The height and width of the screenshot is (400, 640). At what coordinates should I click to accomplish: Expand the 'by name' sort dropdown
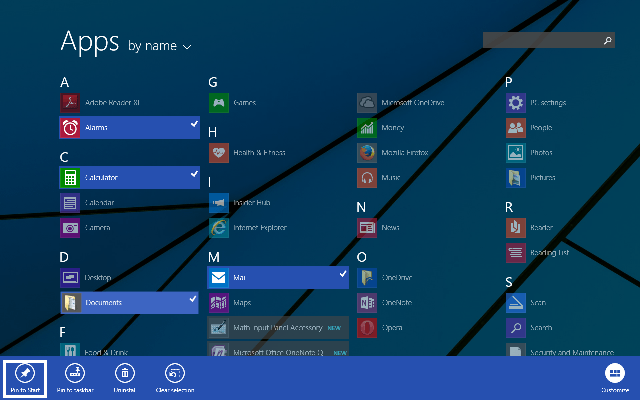(x=160, y=46)
